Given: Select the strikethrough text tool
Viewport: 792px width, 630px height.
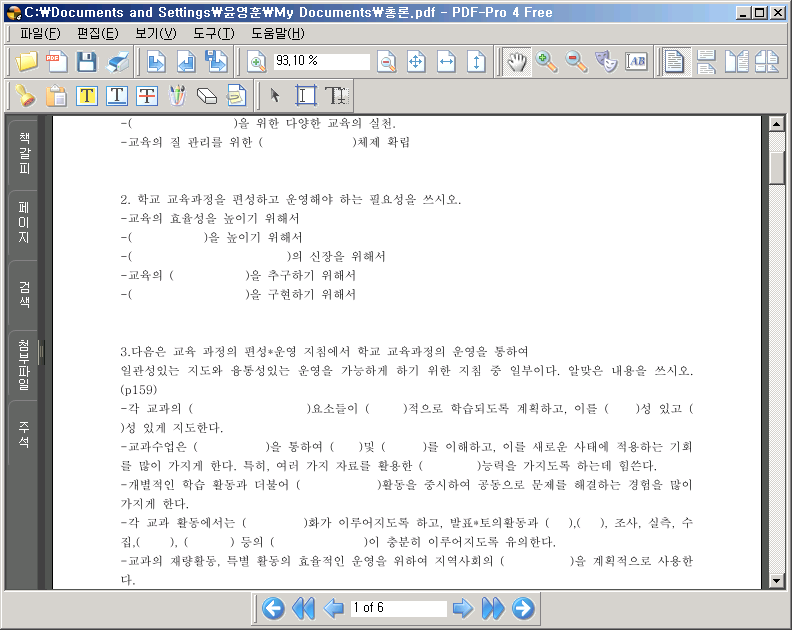Looking at the screenshot, I should 147,96.
